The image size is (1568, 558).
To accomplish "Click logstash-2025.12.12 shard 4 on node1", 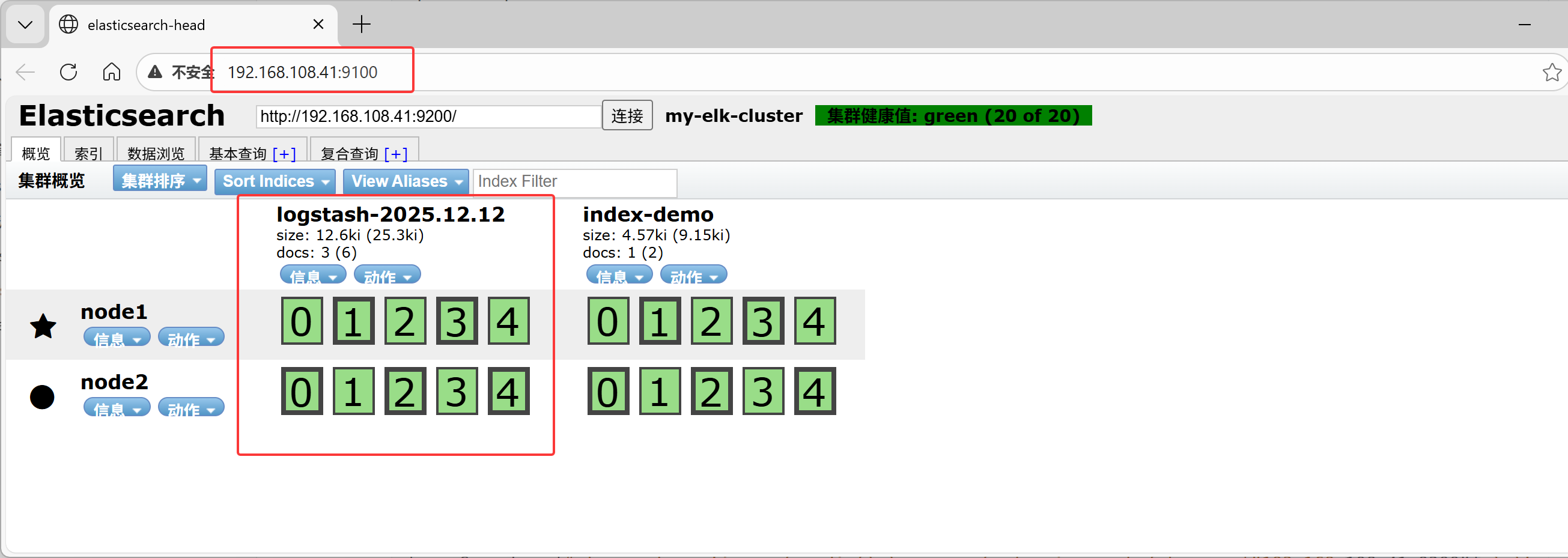I will (509, 321).
